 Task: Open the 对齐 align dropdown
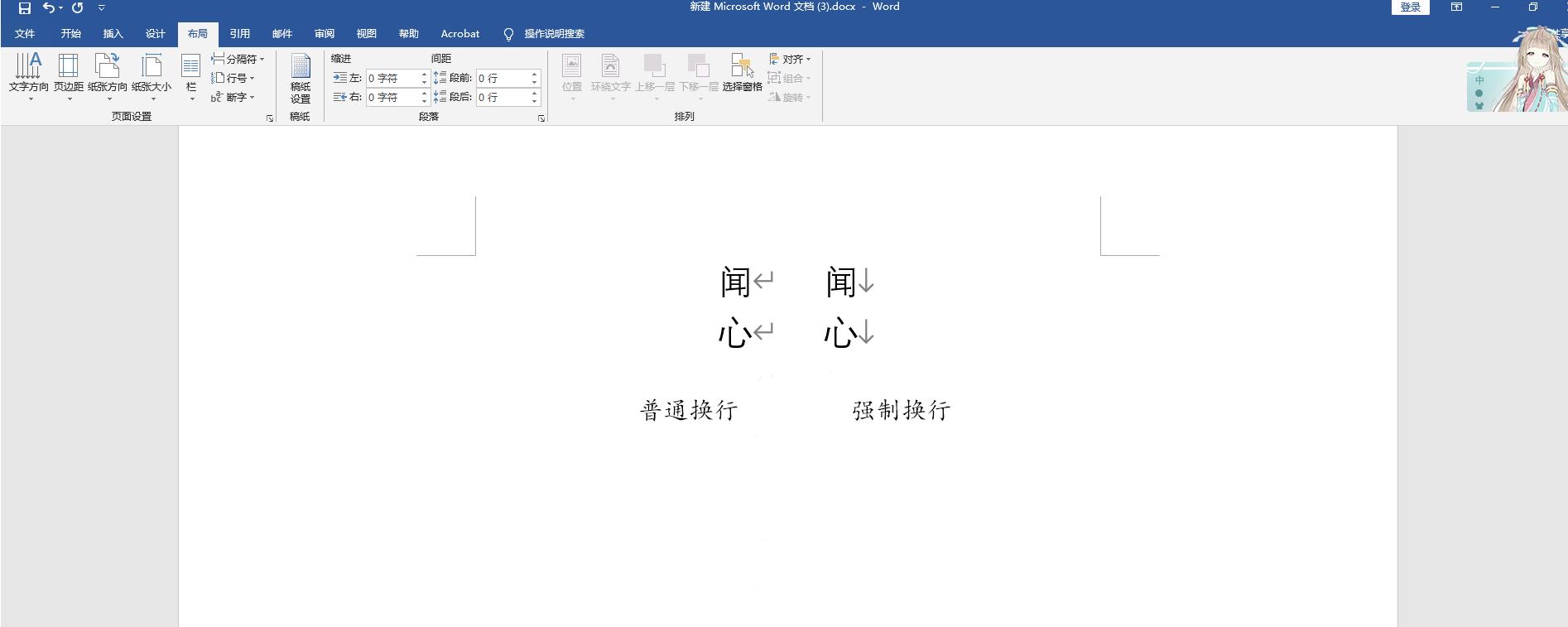click(791, 59)
